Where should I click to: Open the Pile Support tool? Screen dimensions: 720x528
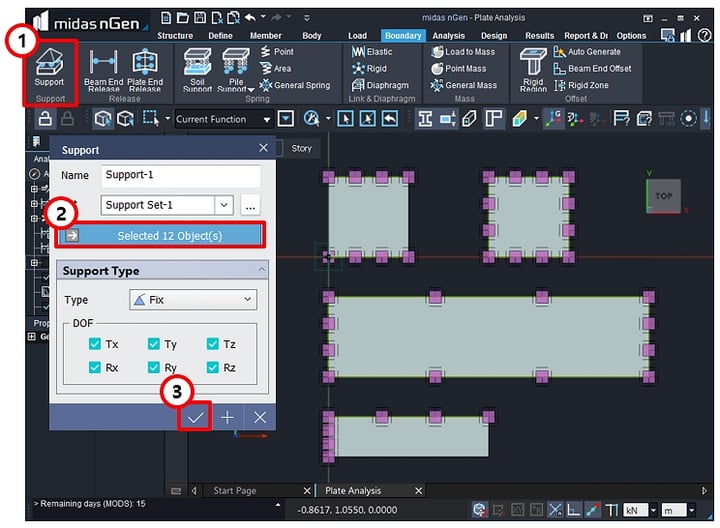[236, 70]
